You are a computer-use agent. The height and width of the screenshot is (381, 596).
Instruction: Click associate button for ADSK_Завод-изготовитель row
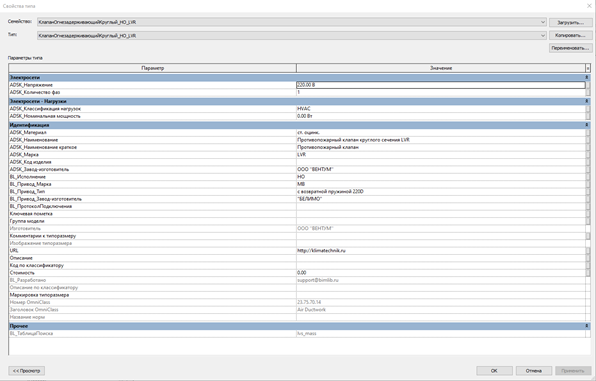click(x=588, y=170)
